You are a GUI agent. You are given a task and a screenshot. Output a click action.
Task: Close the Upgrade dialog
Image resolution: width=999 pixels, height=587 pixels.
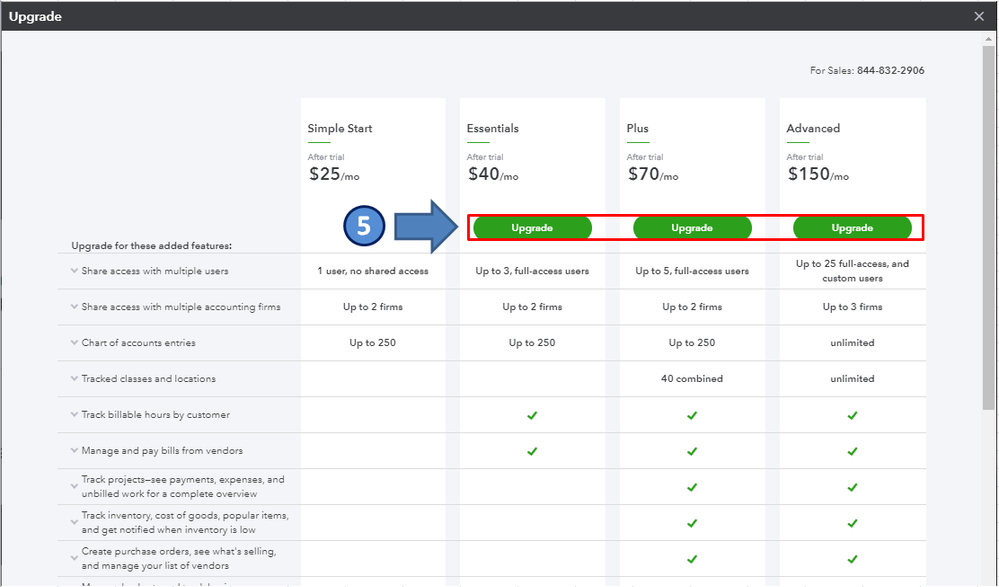coord(979,16)
